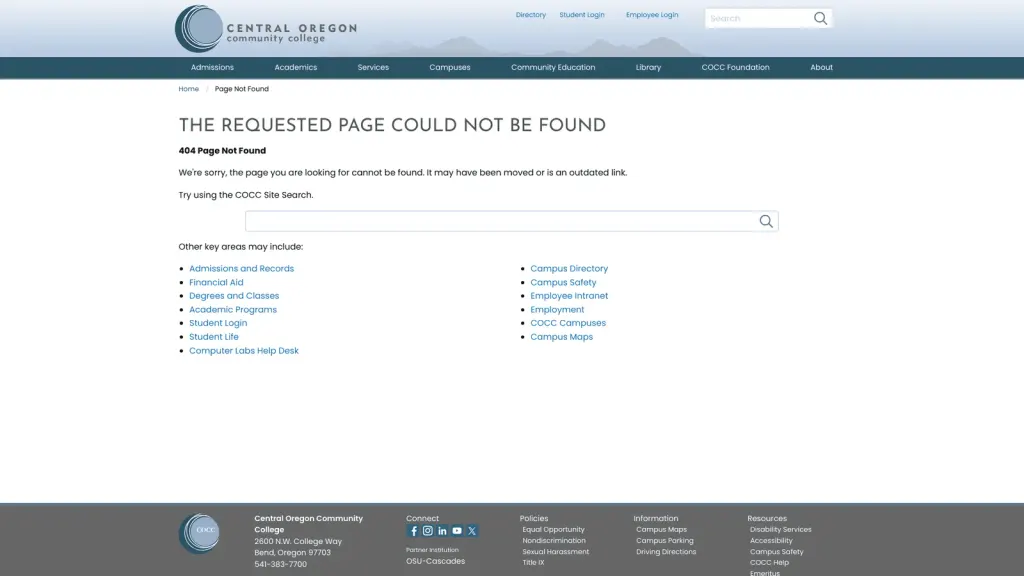Click the Employee Login link
The height and width of the screenshot is (576, 1024).
click(652, 15)
